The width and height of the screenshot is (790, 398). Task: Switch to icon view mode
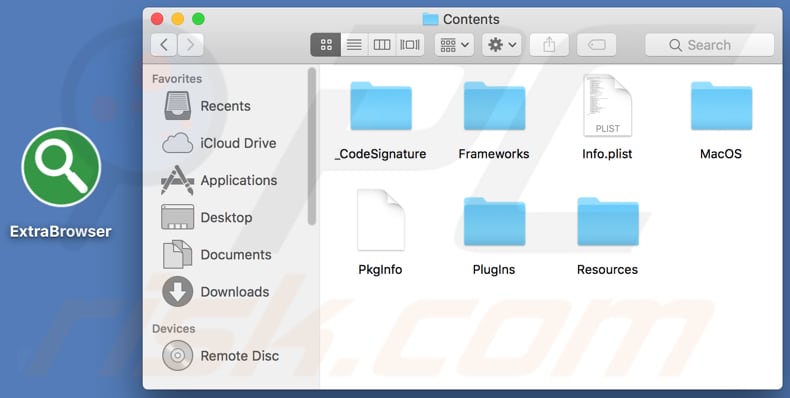pyautogui.click(x=326, y=45)
